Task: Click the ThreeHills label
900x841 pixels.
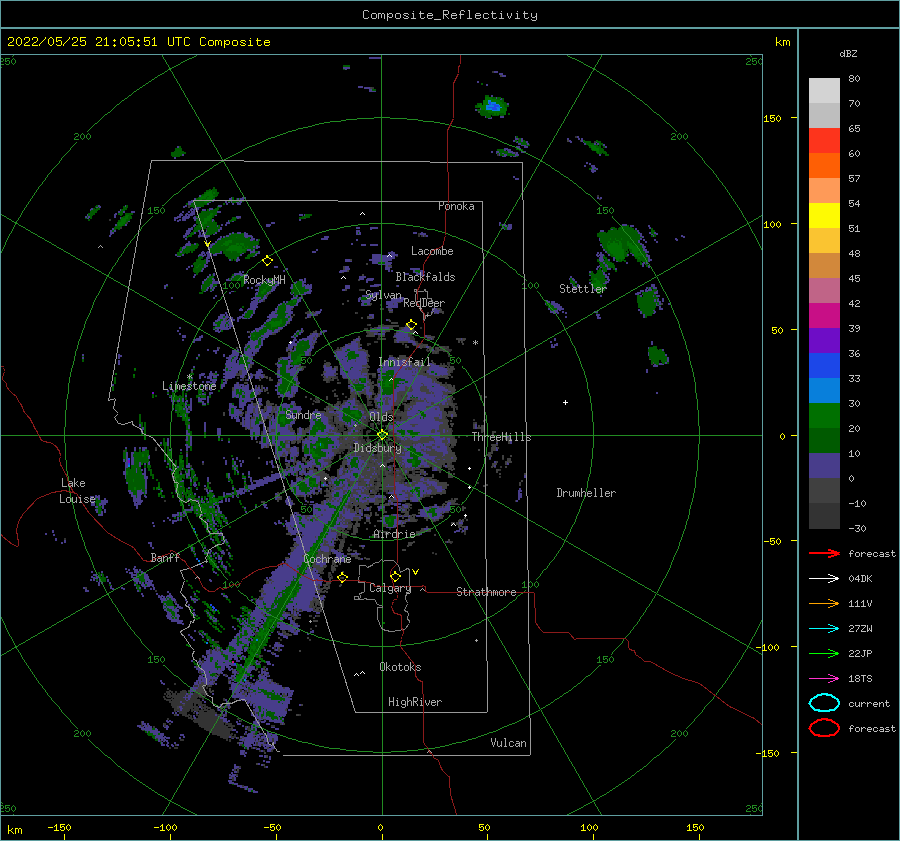Action: pyautogui.click(x=501, y=437)
